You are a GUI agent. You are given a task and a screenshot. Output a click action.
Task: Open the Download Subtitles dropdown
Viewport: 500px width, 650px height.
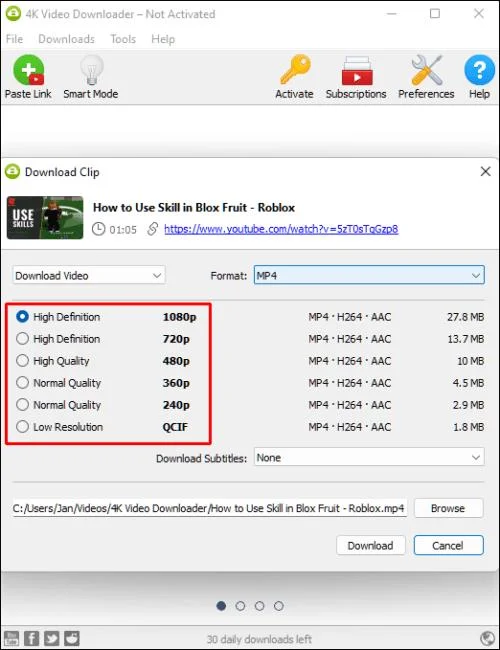tap(369, 457)
